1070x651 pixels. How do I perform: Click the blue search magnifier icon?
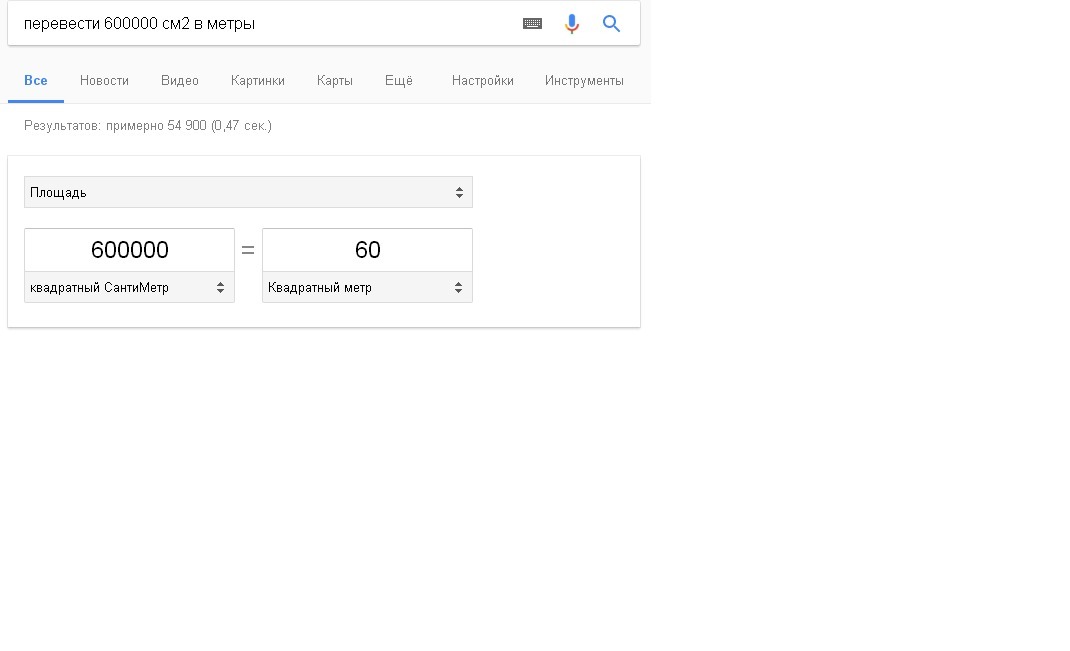612,24
